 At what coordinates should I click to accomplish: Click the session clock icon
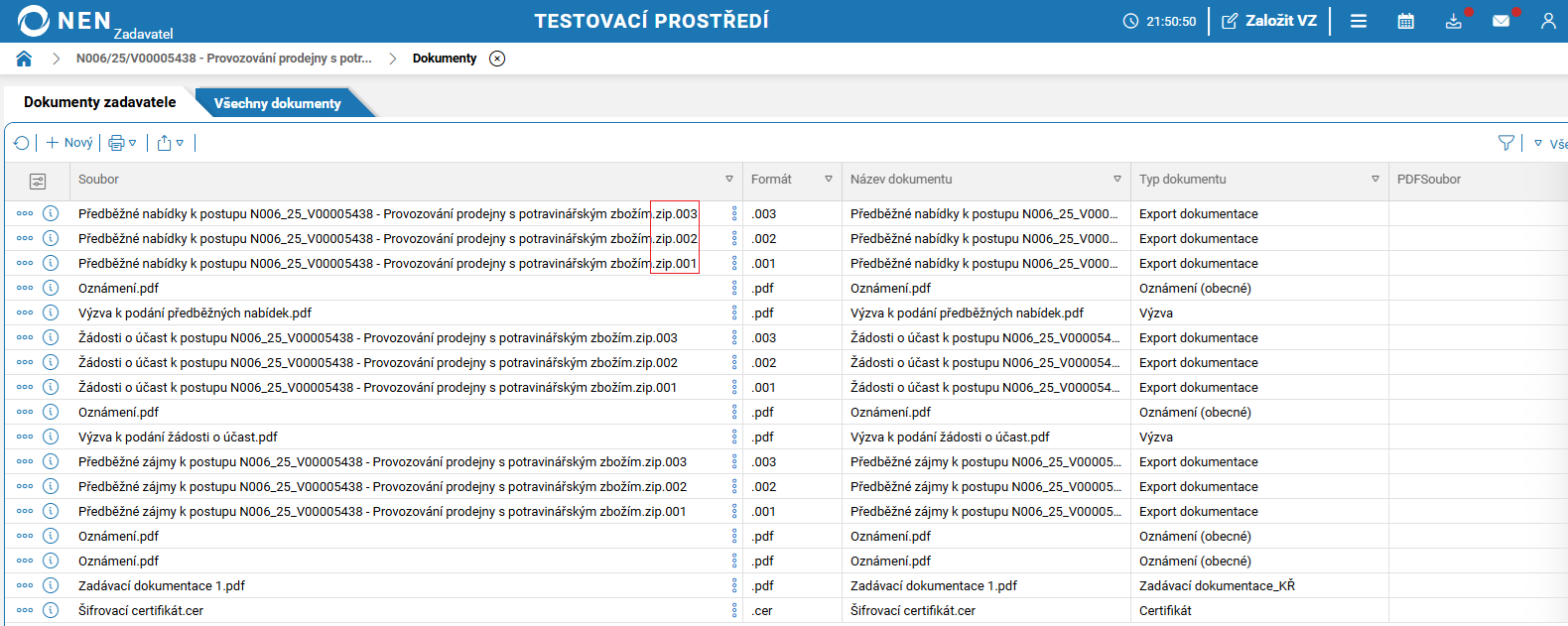[1130, 21]
